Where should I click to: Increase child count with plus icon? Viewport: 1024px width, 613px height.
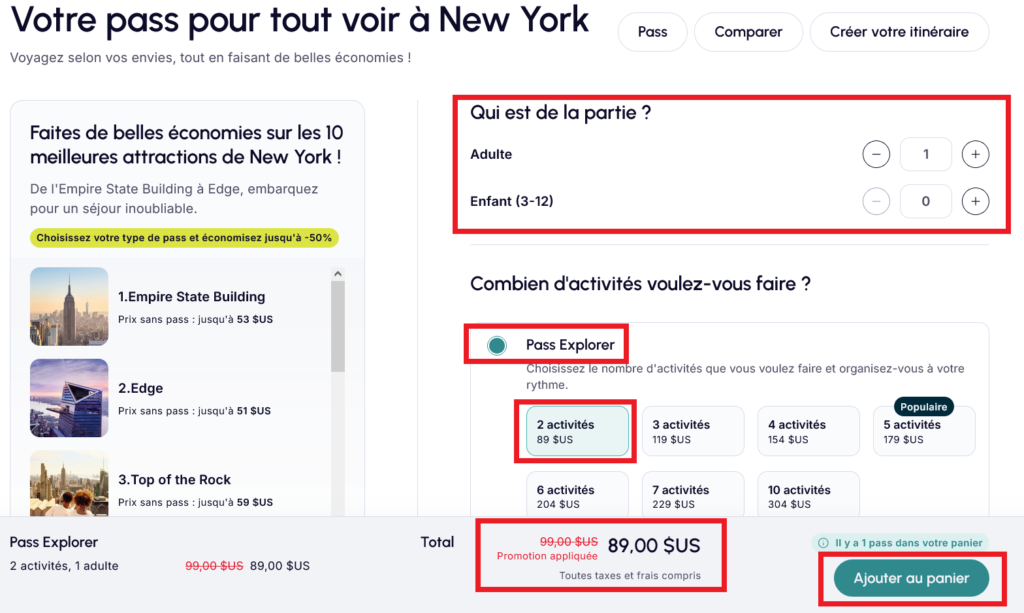coord(975,202)
